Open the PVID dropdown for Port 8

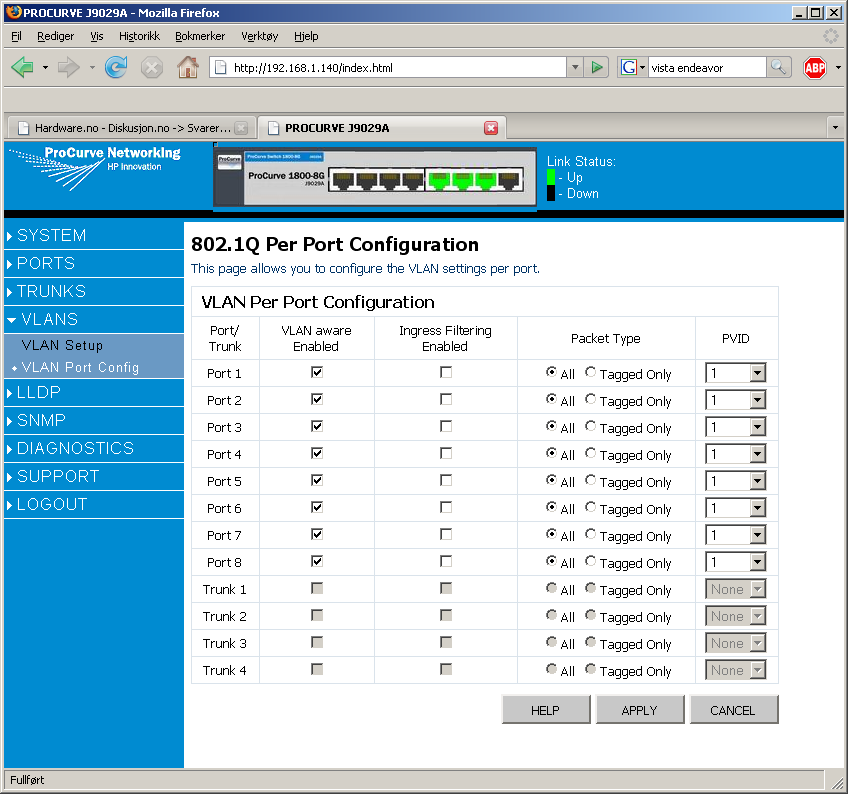coord(757,562)
